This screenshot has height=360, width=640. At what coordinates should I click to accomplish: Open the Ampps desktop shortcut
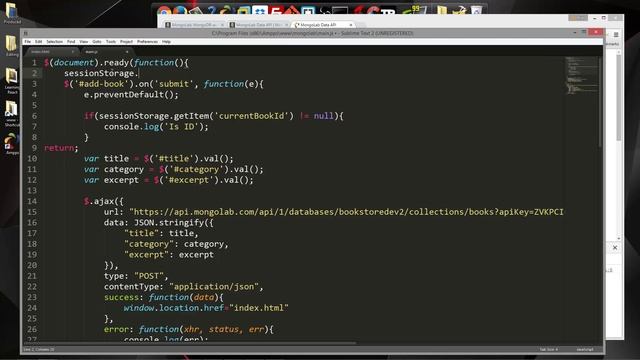pos(11,144)
